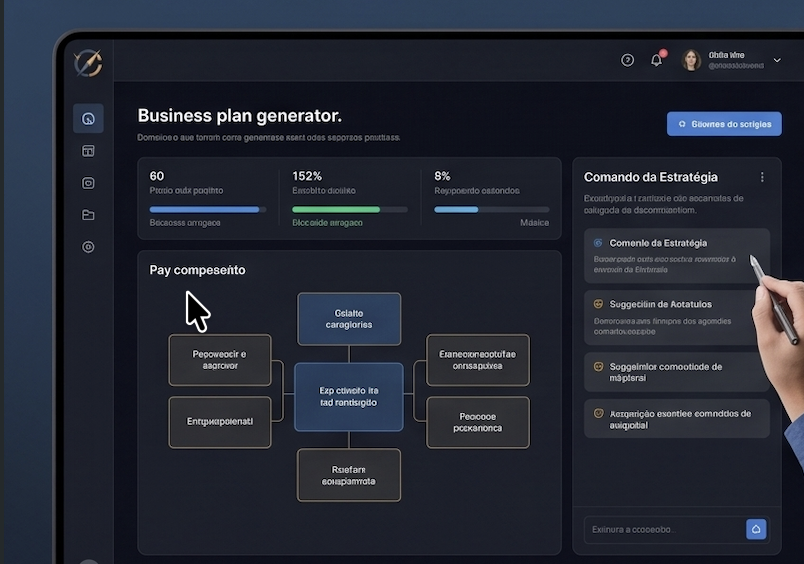Open the camera icon in sidebar
The width and height of the screenshot is (804, 564).
point(88,183)
